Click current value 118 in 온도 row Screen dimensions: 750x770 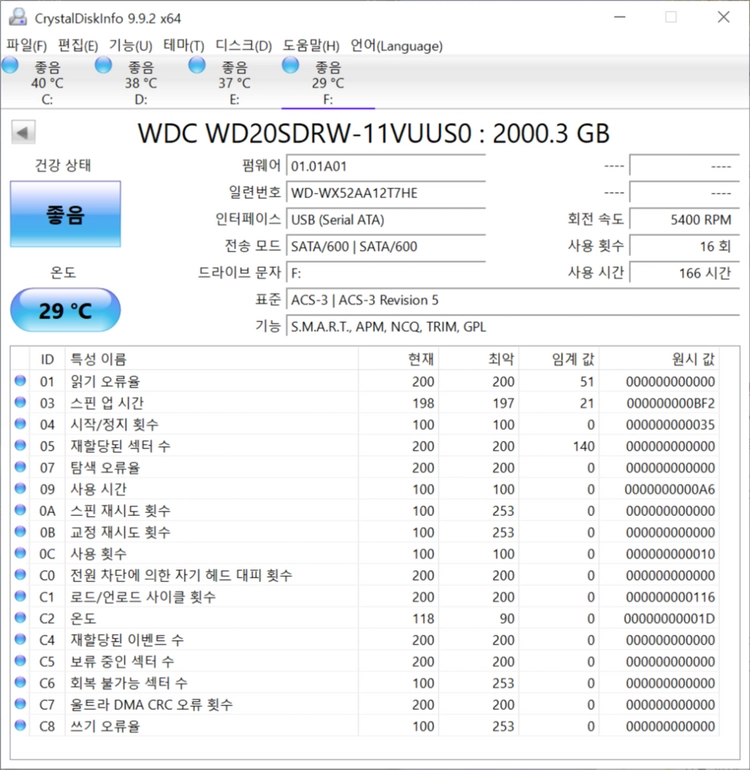point(423,618)
